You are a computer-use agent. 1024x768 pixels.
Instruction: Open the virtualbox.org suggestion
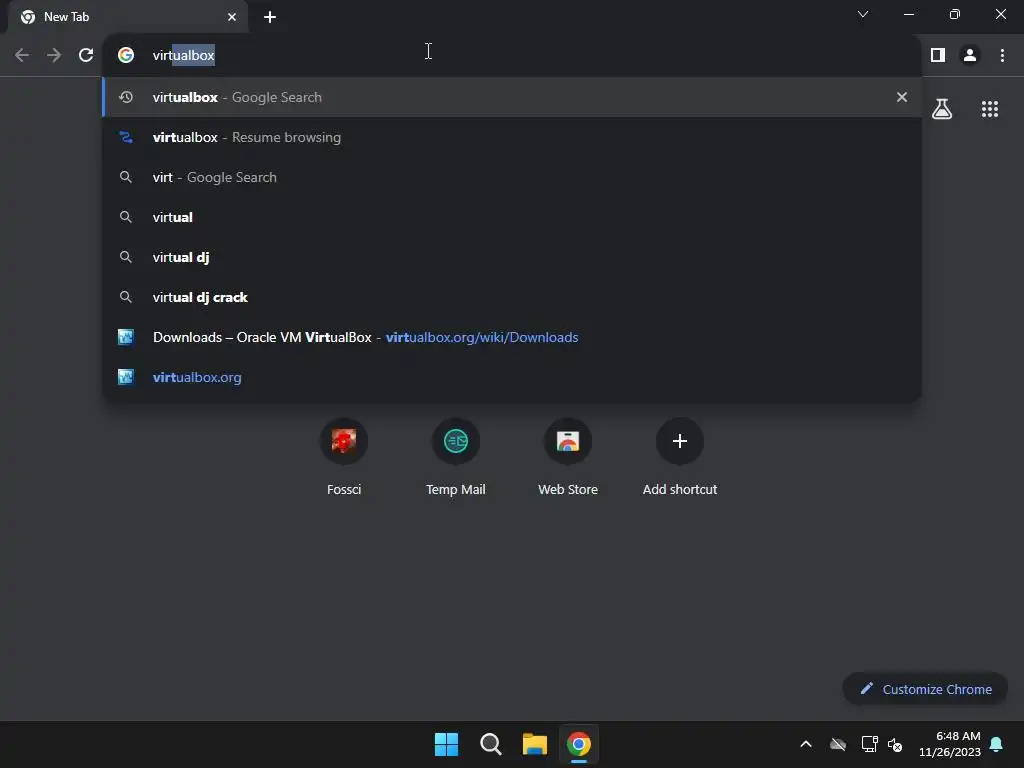[512, 377]
